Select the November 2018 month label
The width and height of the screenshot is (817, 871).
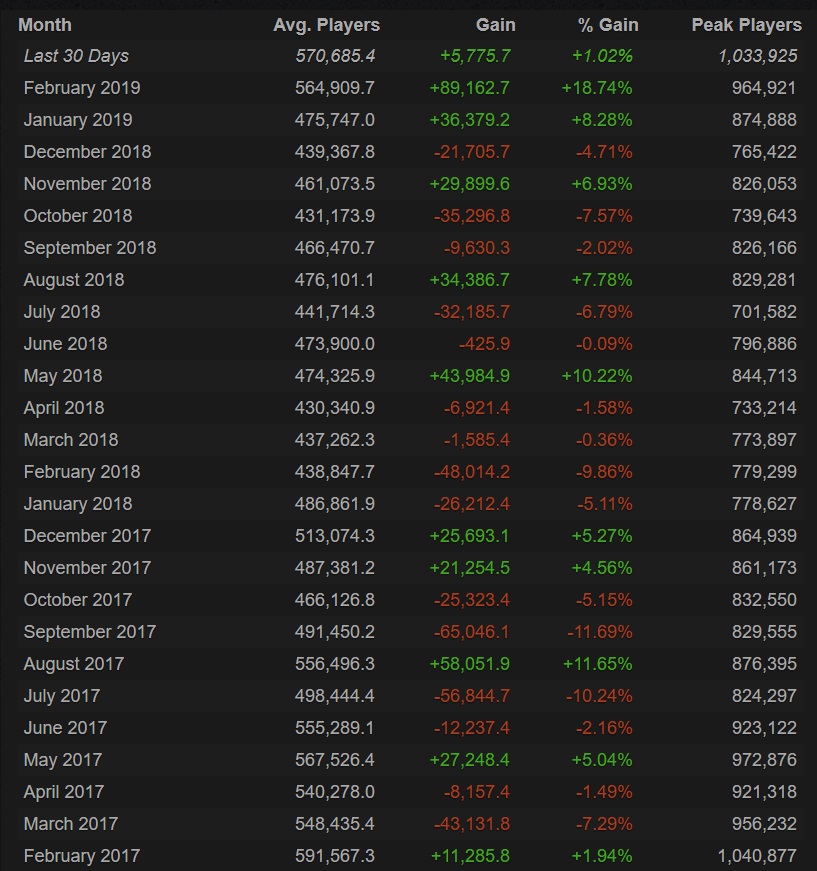point(87,184)
